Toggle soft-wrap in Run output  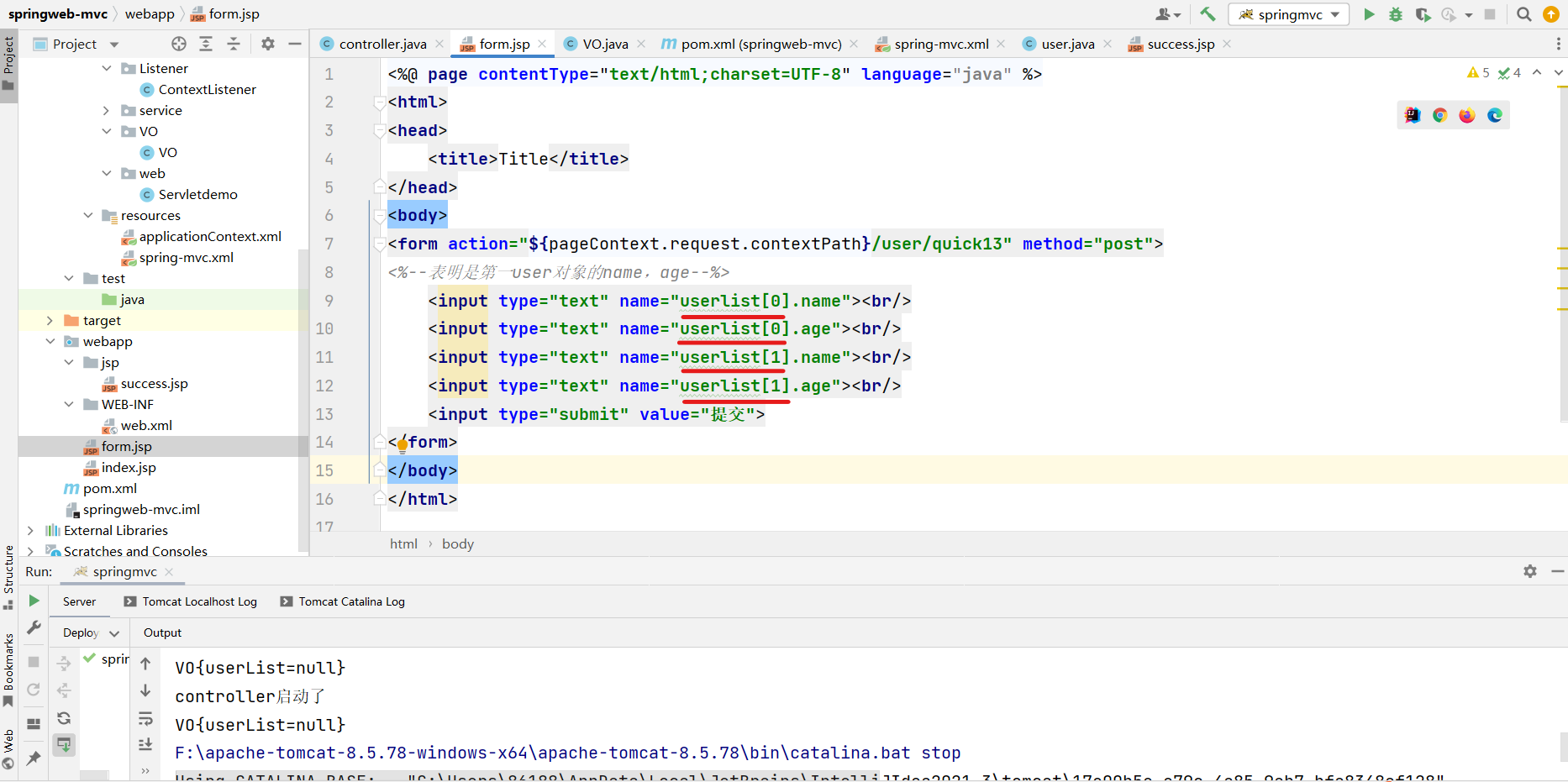(x=145, y=718)
